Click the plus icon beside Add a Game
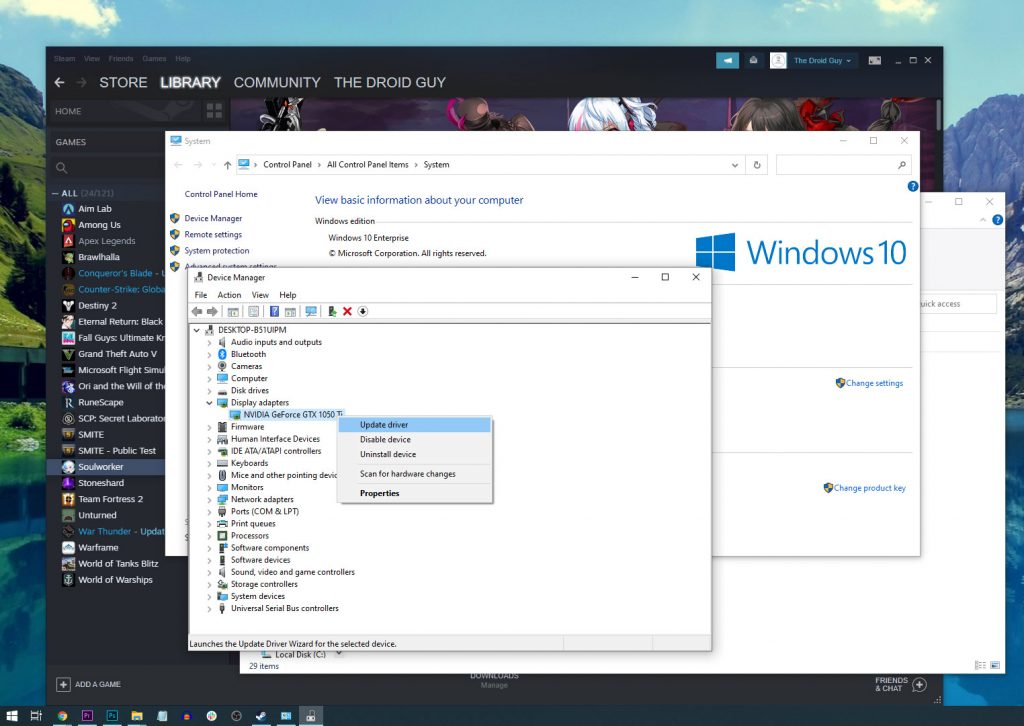This screenshot has width=1024, height=726. click(x=63, y=684)
